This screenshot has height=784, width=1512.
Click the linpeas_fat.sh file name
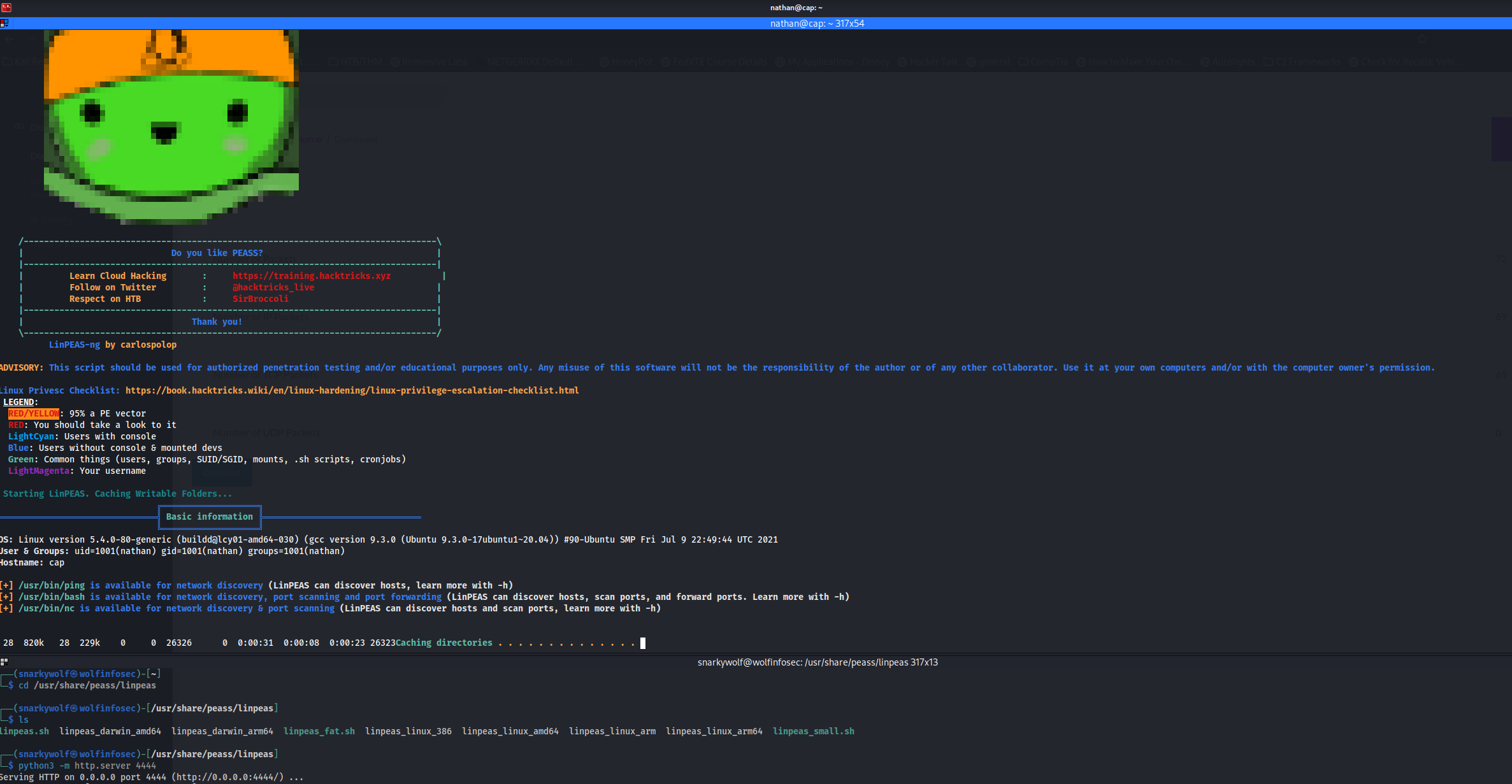319,731
